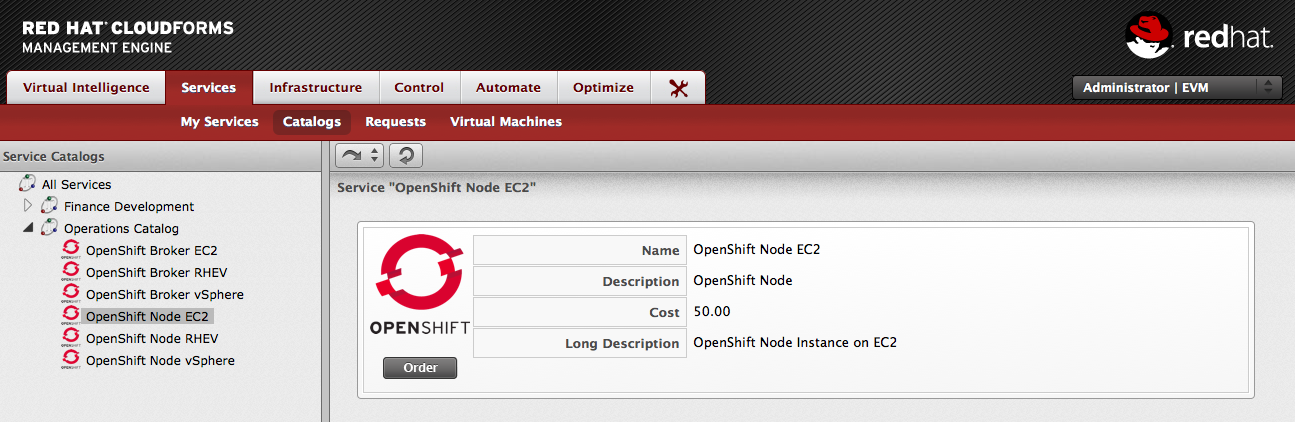This screenshot has width=1295, height=422.
Task: Go to the Automate tab
Action: point(508,88)
